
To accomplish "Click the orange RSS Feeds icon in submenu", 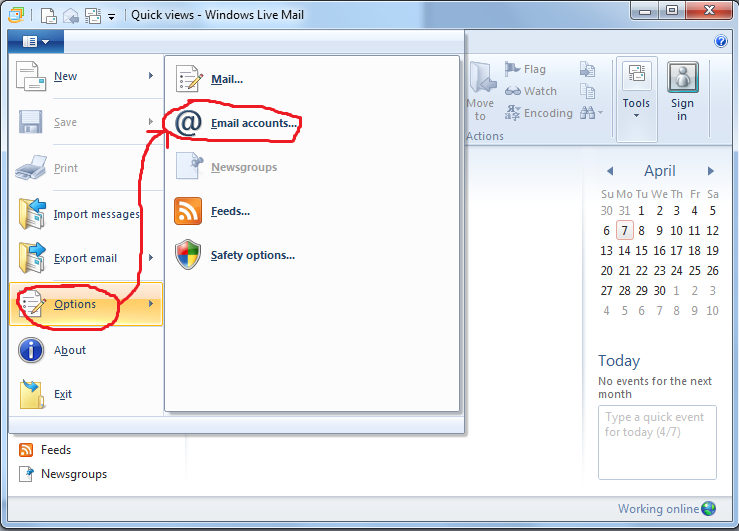I will (x=188, y=211).
